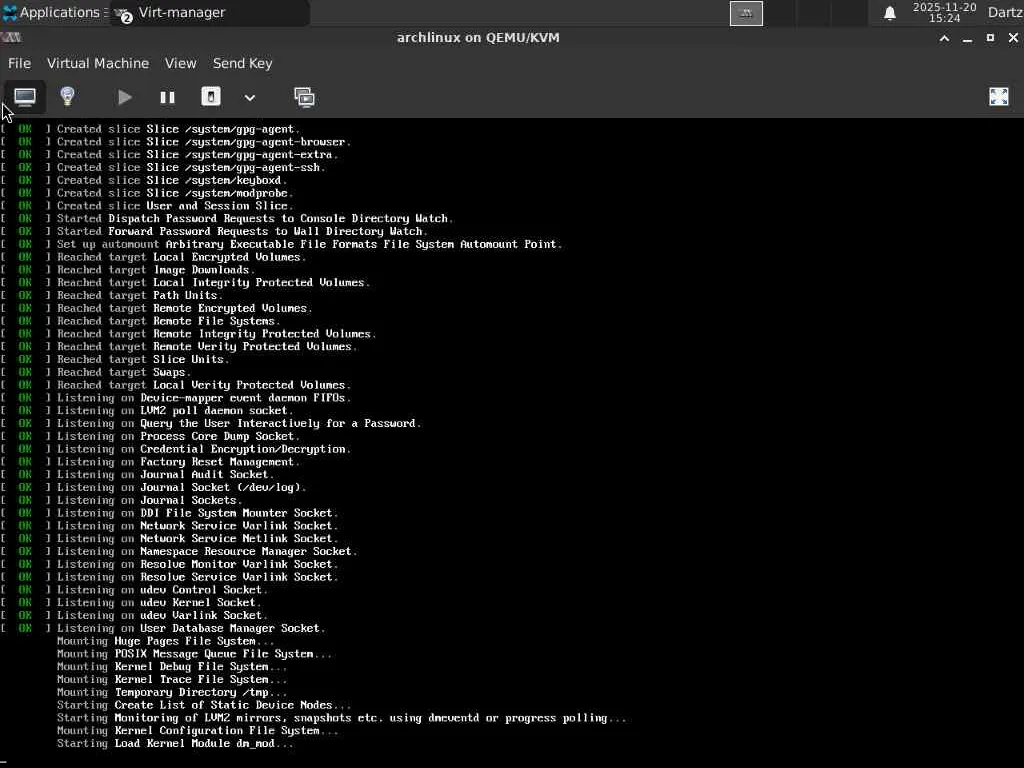Viewport: 1024px width, 768px height.
Task: Click 'Mounting Kernel Debug File System...' line
Action: tap(172, 667)
